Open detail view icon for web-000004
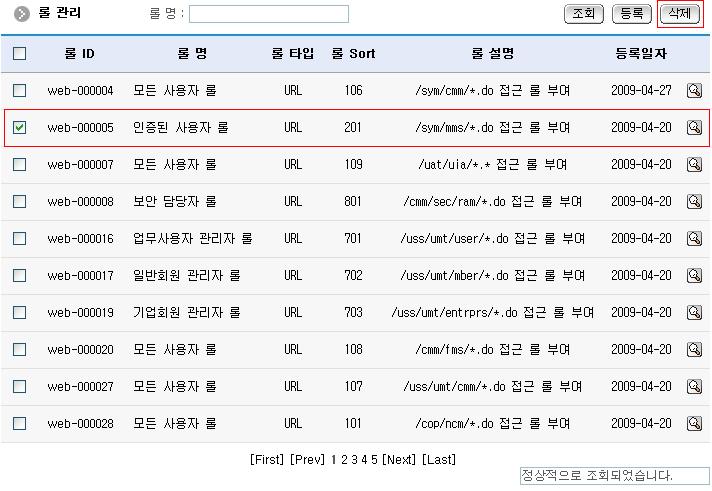 [694, 91]
